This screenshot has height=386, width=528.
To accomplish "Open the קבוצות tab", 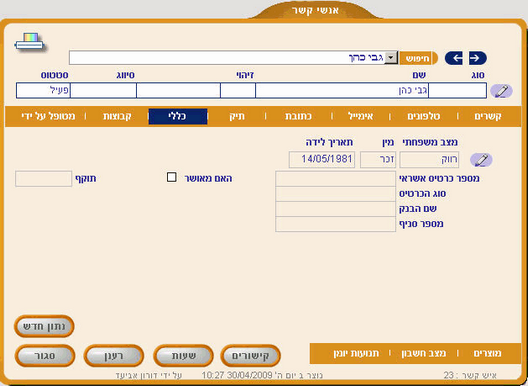I will (117, 116).
